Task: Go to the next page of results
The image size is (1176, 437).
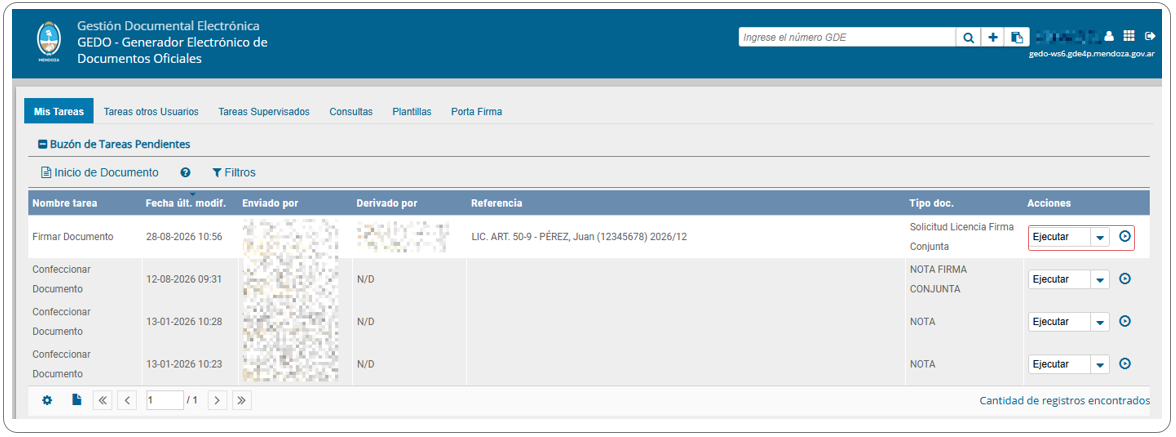Action: click(x=217, y=400)
